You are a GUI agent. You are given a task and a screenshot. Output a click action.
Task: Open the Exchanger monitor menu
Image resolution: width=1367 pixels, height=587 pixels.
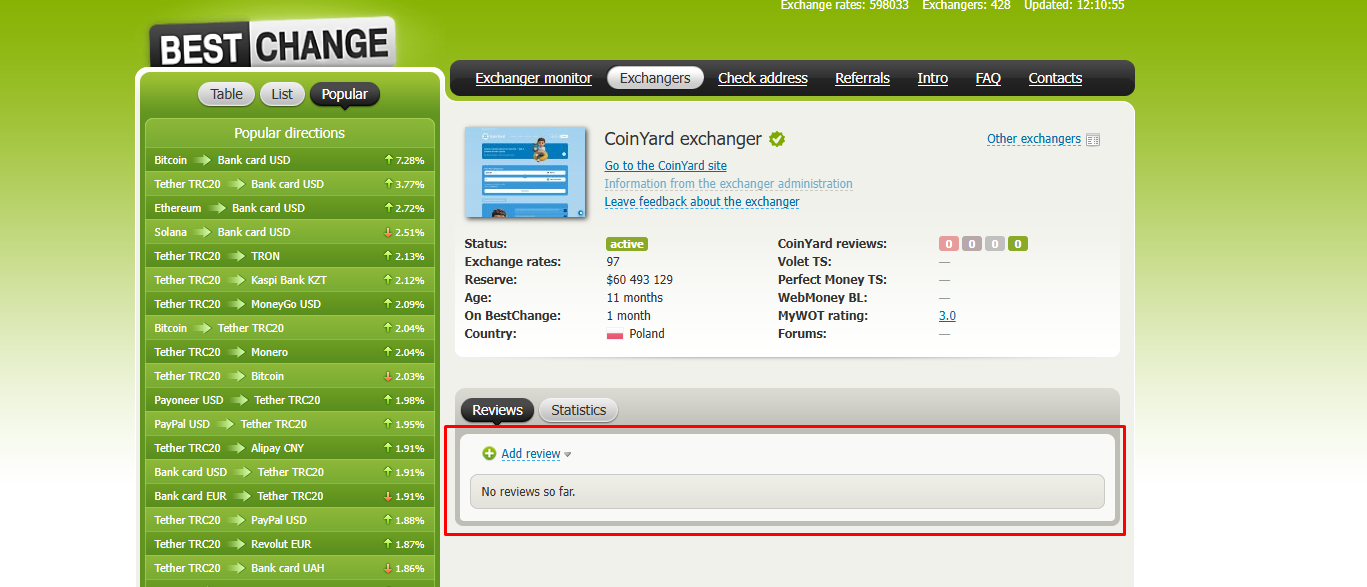(533, 78)
